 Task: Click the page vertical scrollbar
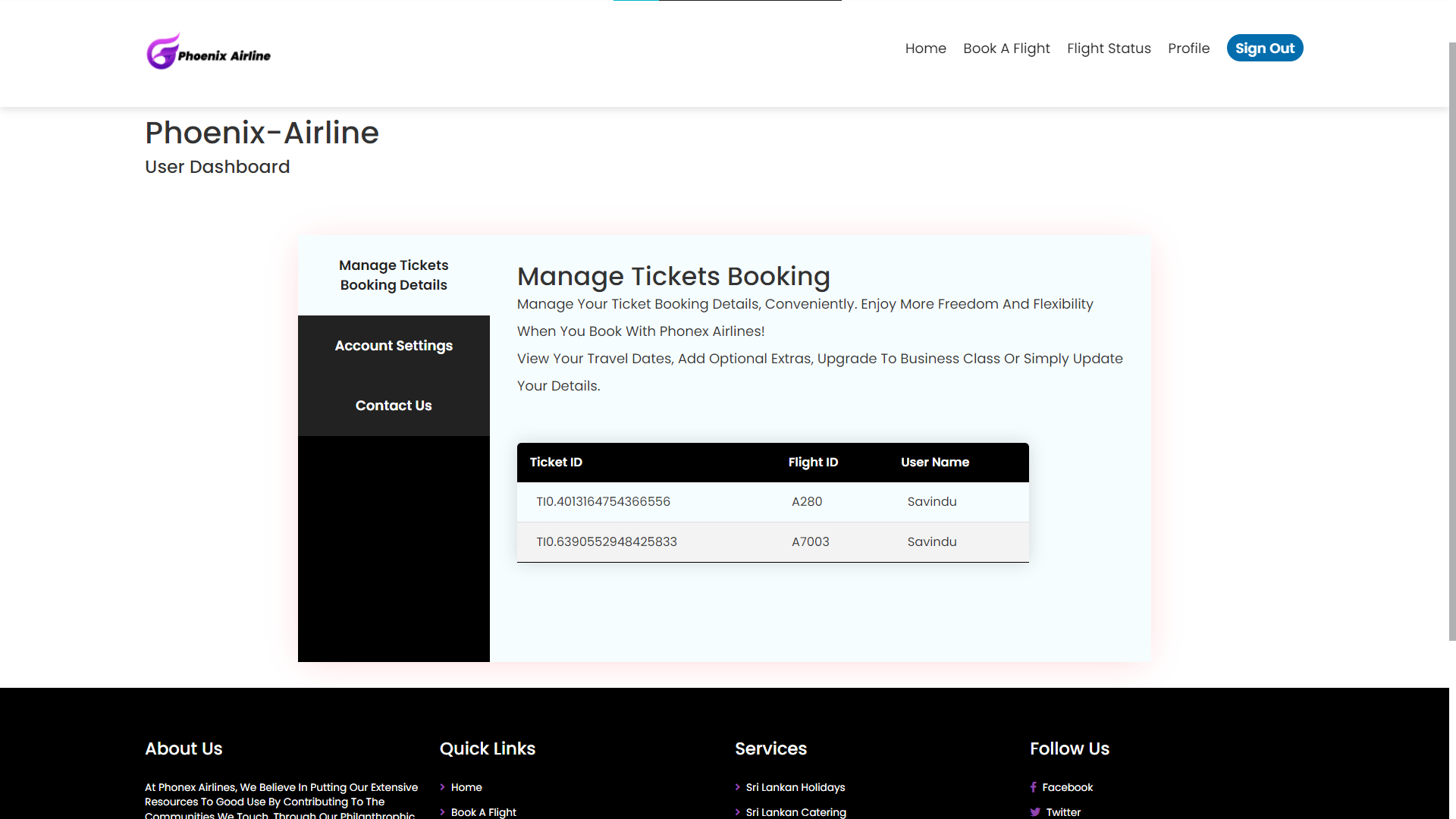(1451, 341)
